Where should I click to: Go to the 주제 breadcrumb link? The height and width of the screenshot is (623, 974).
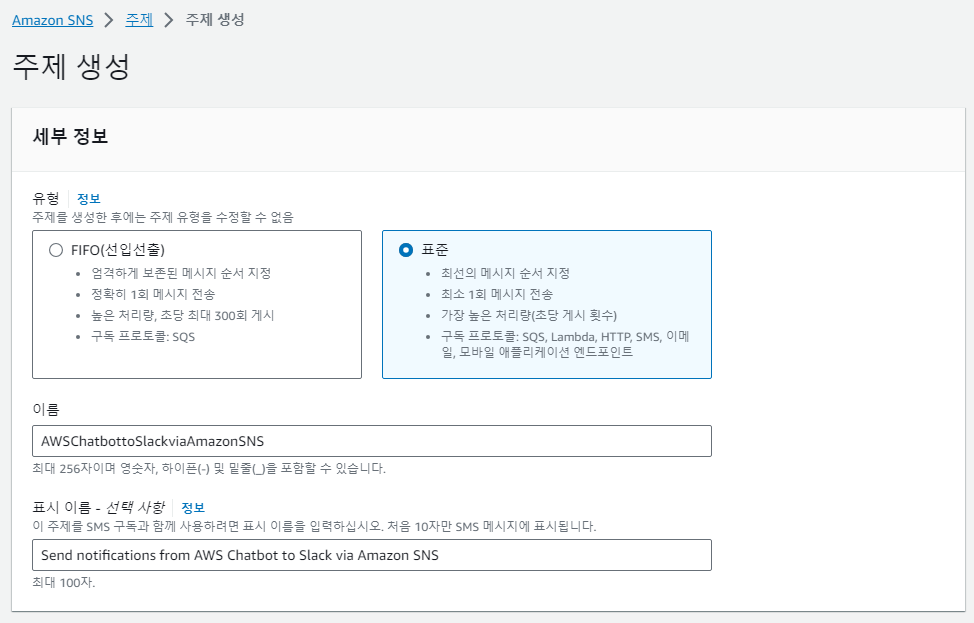click(x=139, y=20)
